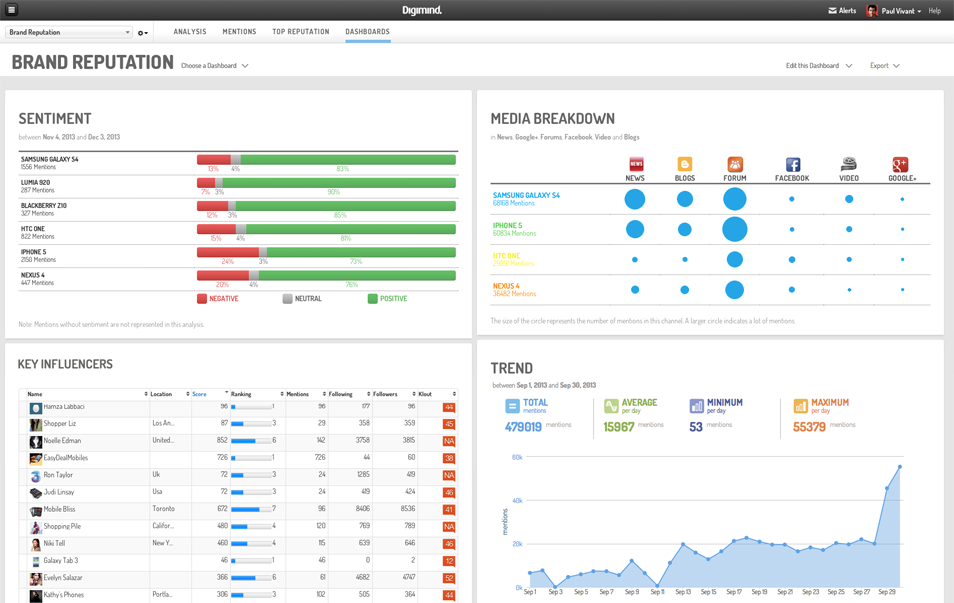Screen dimensions: 954x603
Task: Click iPhone 5 News bubble
Action: click(635, 229)
